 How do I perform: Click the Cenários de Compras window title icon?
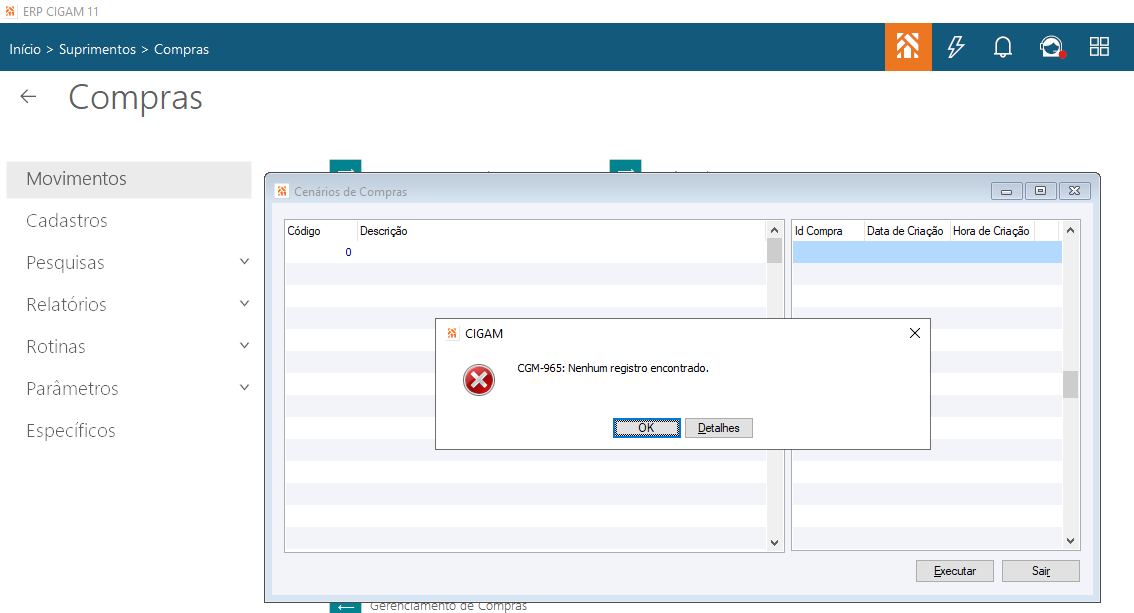(x=282, y=192)
